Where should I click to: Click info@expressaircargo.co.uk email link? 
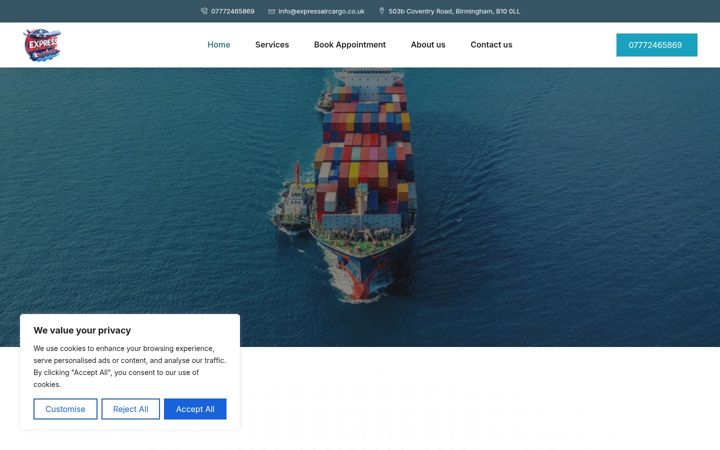coord(321,11)
